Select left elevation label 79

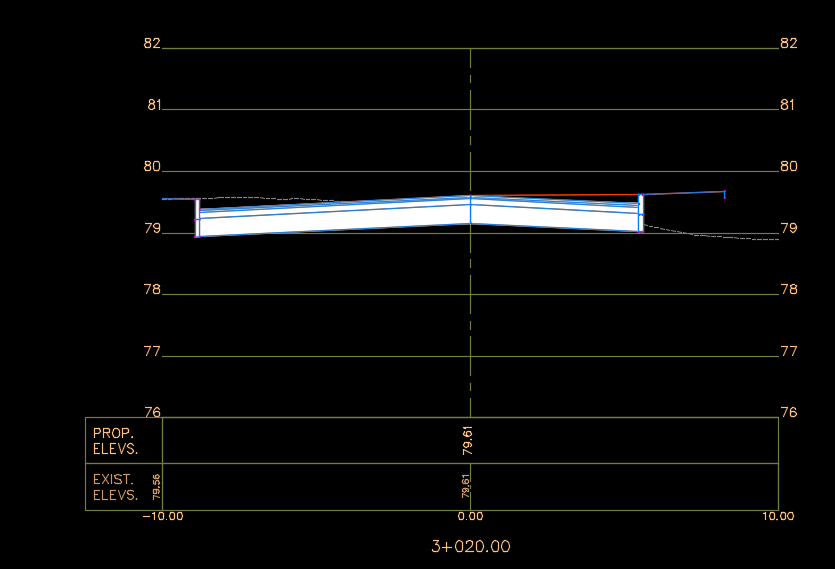[152, 229]
